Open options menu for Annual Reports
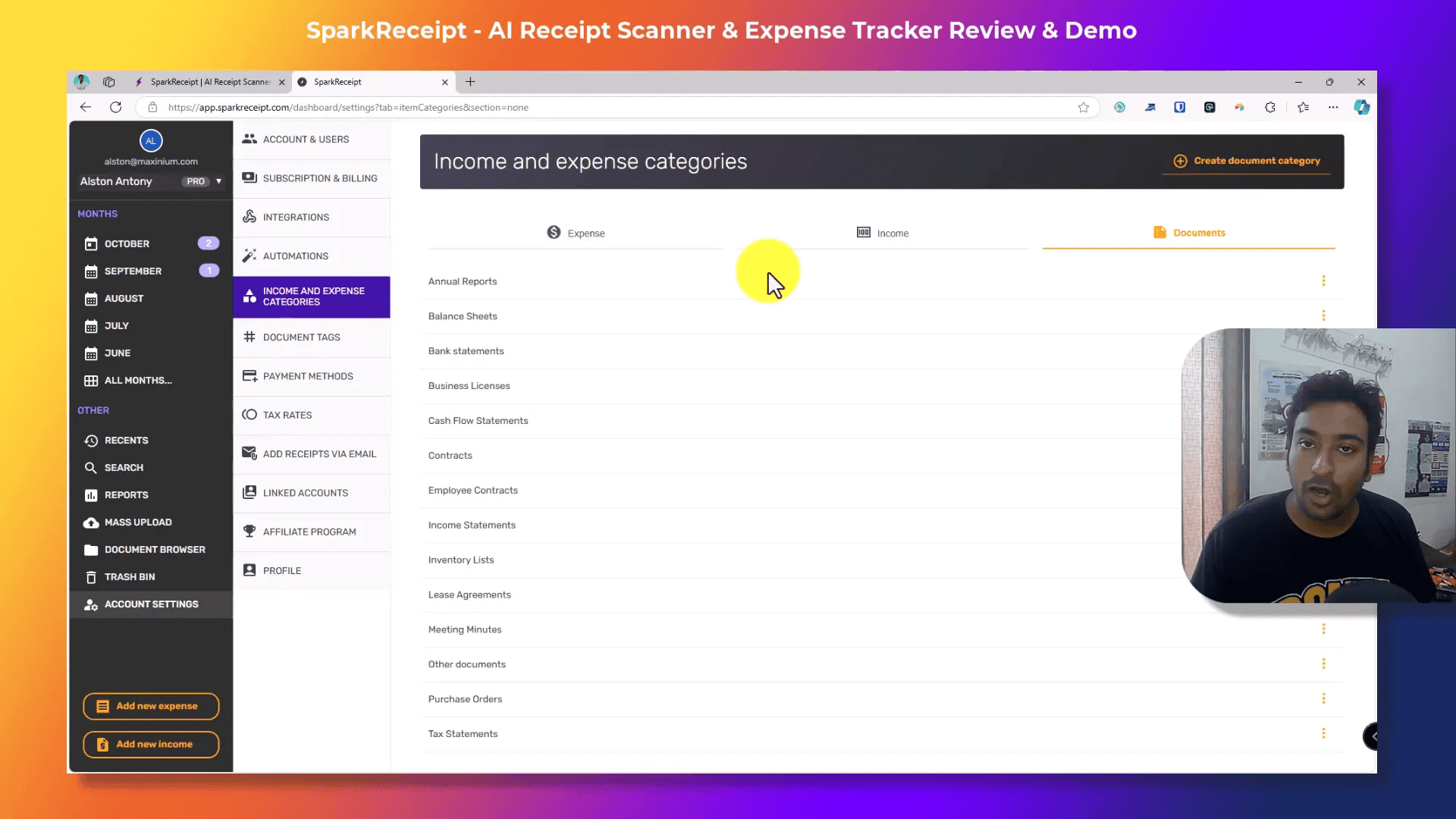The height and width of the screenshot is (819, 1456). pos(1323,281)
